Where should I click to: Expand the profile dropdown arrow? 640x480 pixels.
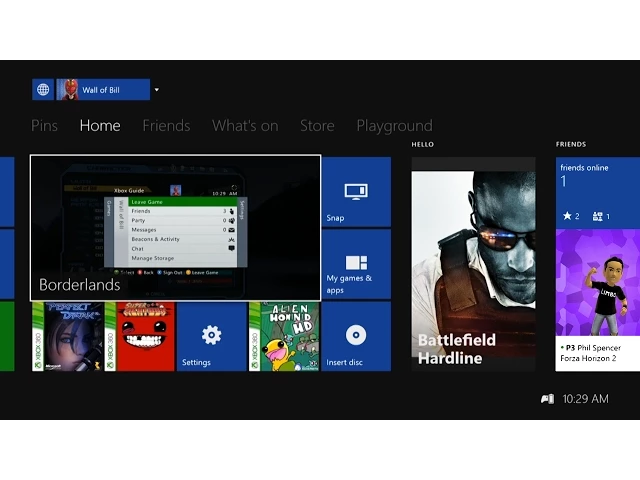point(156,90)
